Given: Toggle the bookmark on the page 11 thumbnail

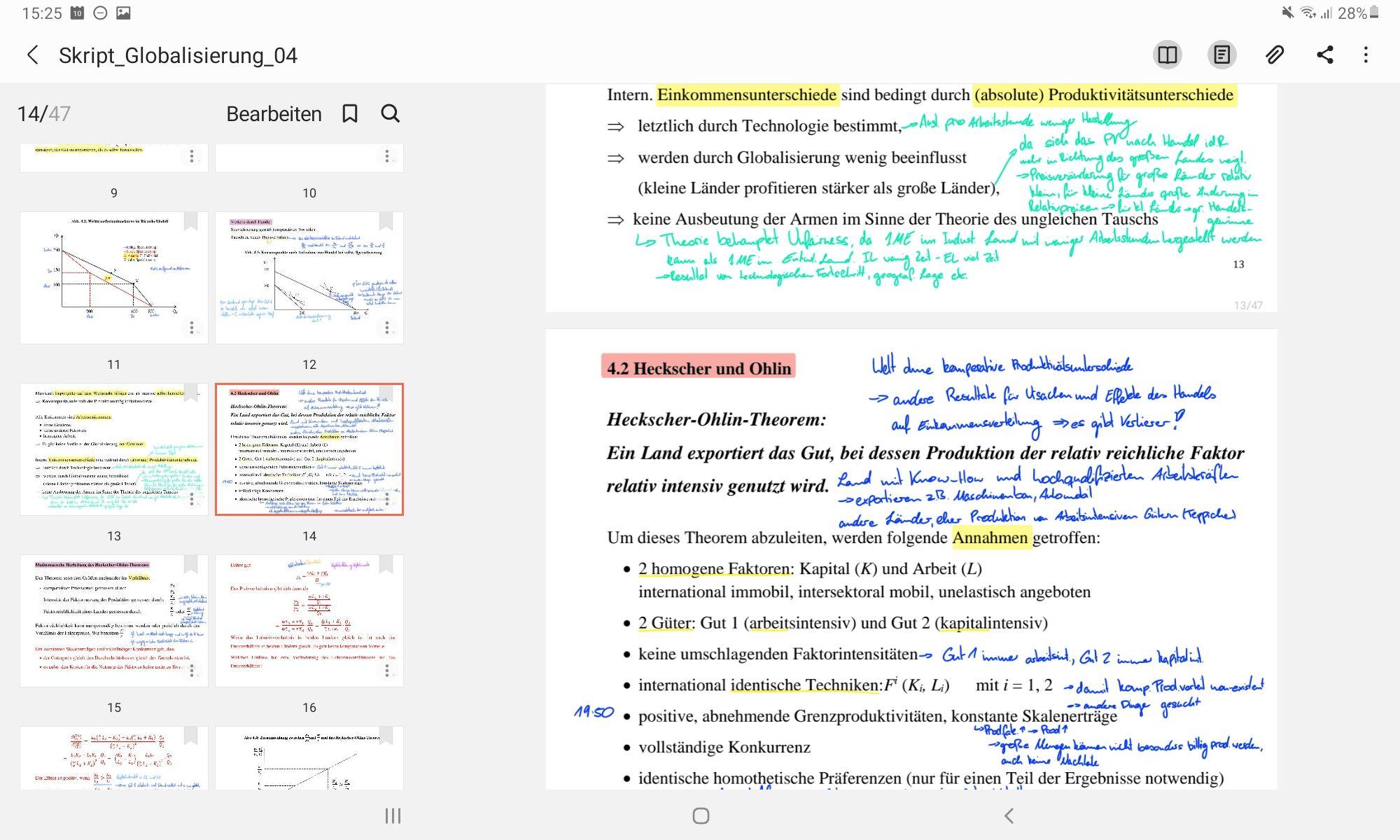Looking at the screenshot, I should point(190,222).
